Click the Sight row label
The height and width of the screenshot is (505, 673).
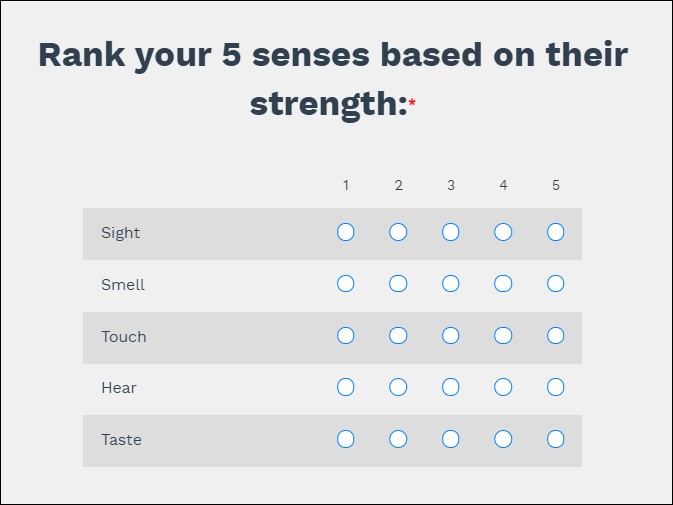pyautogui.click(x=121, y=233)
